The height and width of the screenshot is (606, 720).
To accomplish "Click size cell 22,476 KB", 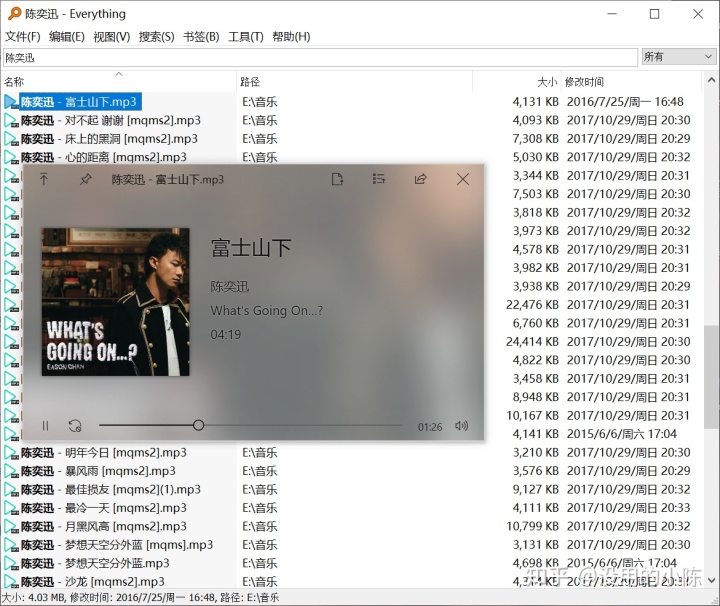I will (532, 305).
